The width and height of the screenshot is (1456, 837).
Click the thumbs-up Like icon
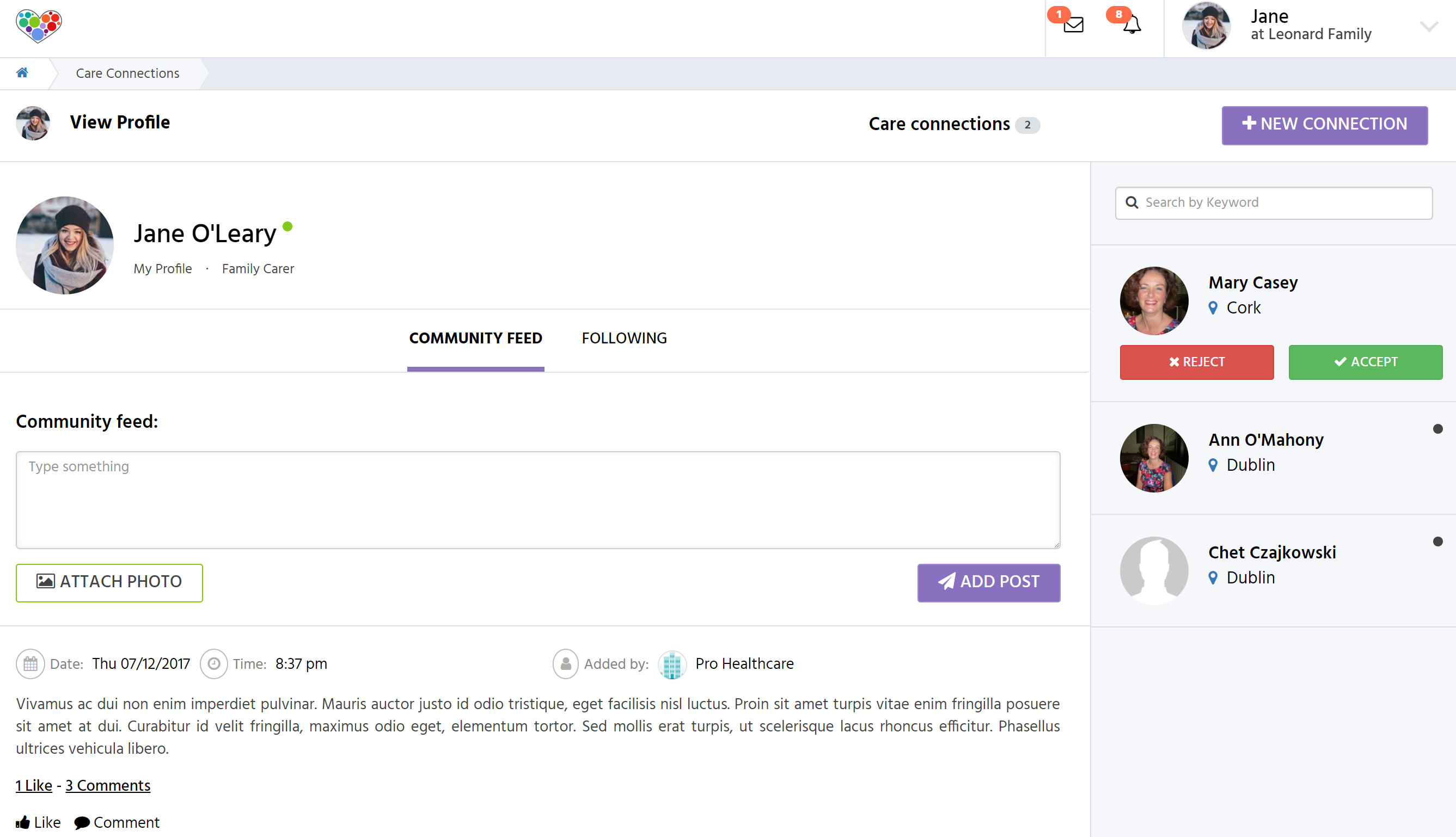pyautogui.click(x=23, y=822)
